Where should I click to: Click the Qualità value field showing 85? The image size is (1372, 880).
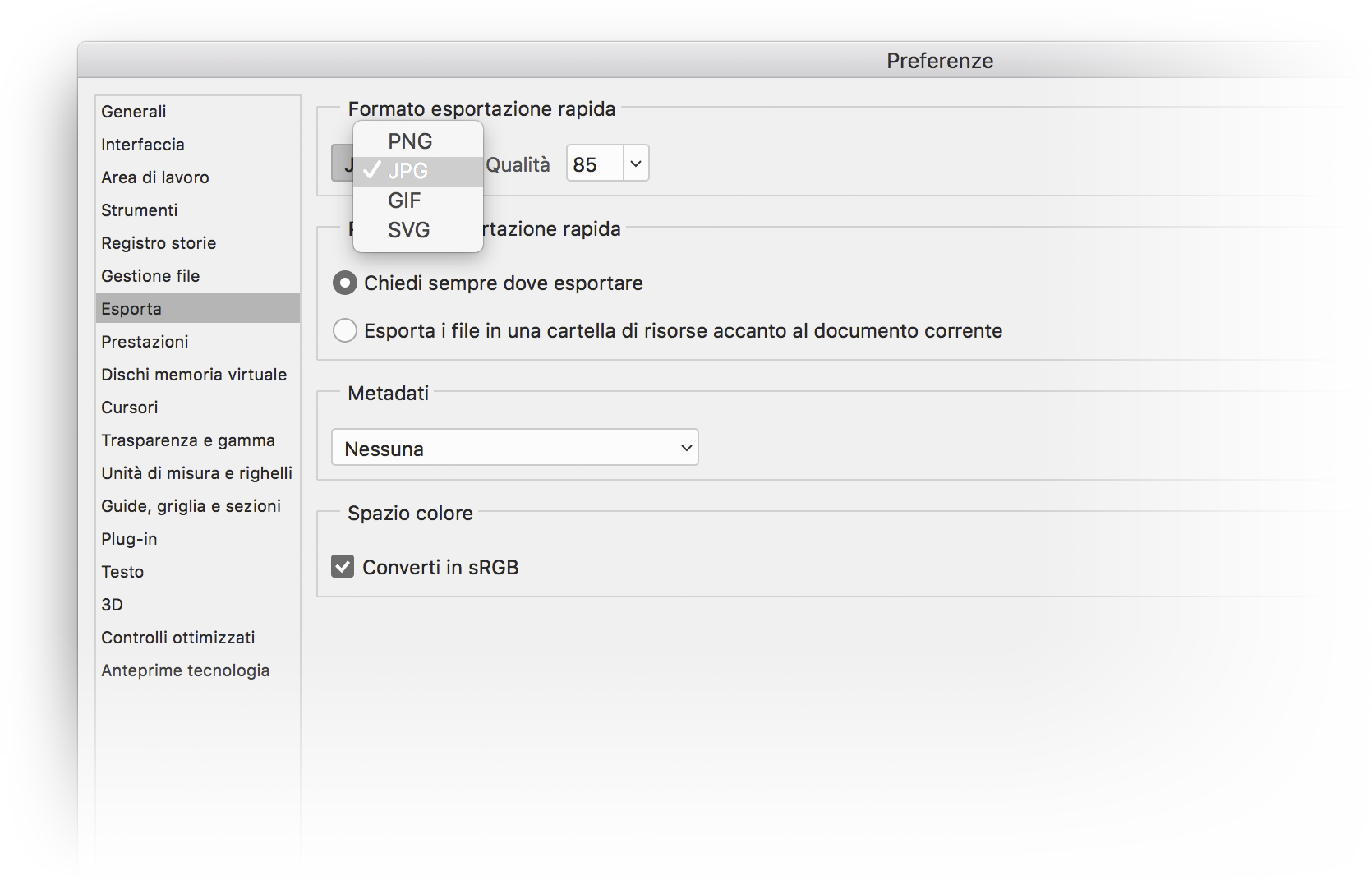(595, 164)
